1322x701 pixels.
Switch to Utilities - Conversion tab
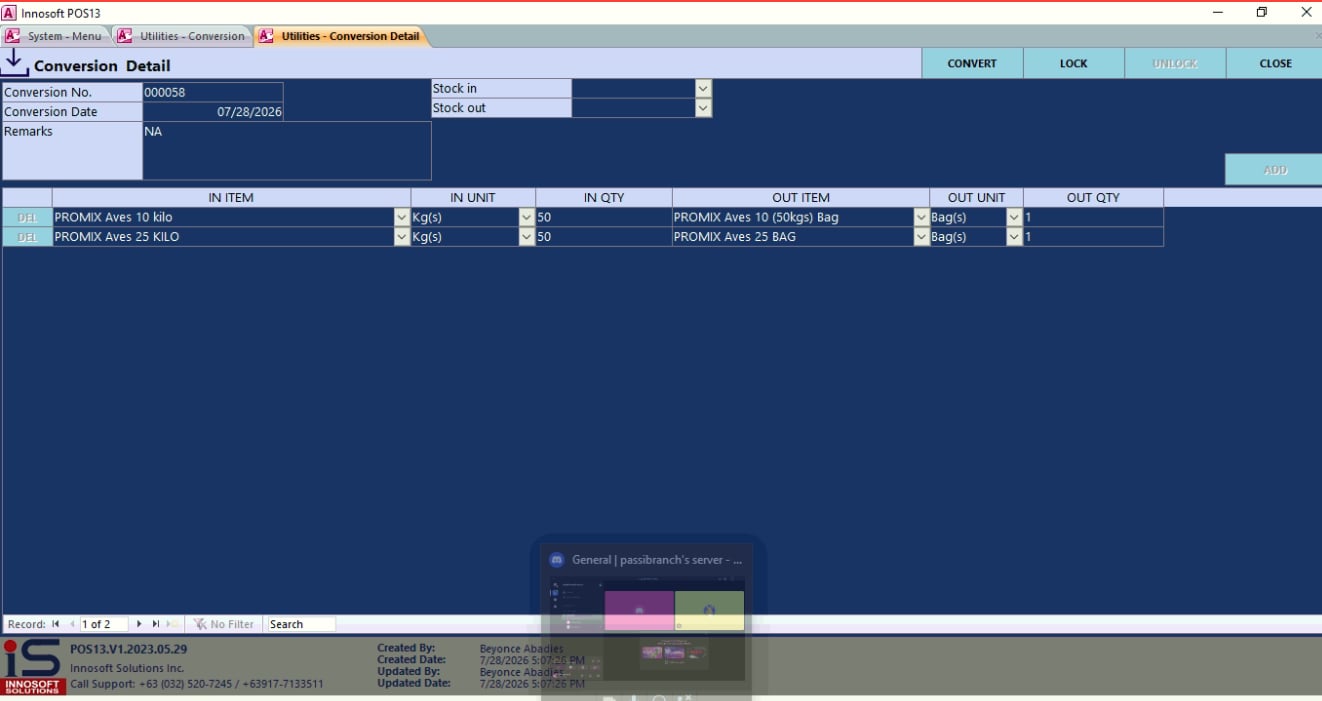click(x=182, y=36)
